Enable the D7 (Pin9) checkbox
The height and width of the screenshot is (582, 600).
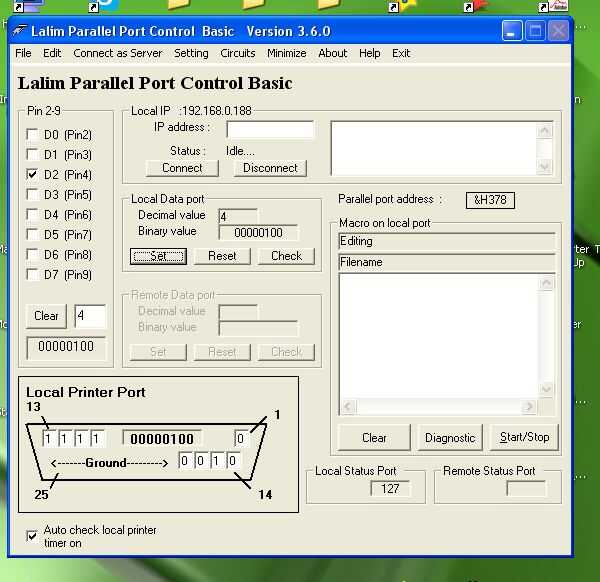click(x=32, y=274)
